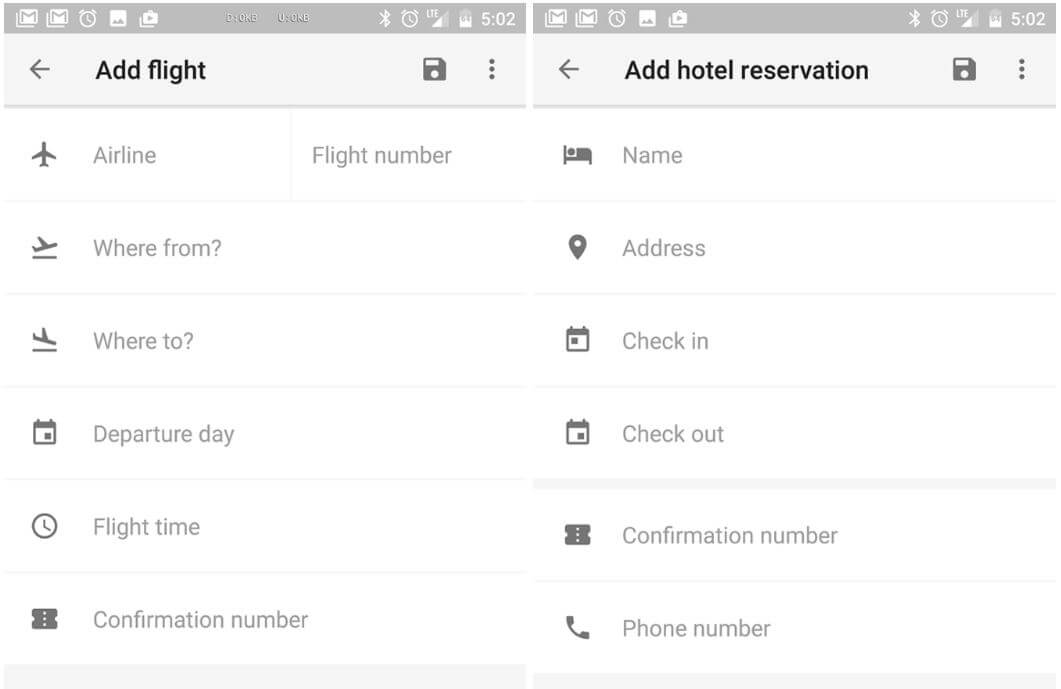The height and width of the screenshot is (689, 1061).
Task: Open overflow menu on Add flight screen
Action: click(491, 69)
